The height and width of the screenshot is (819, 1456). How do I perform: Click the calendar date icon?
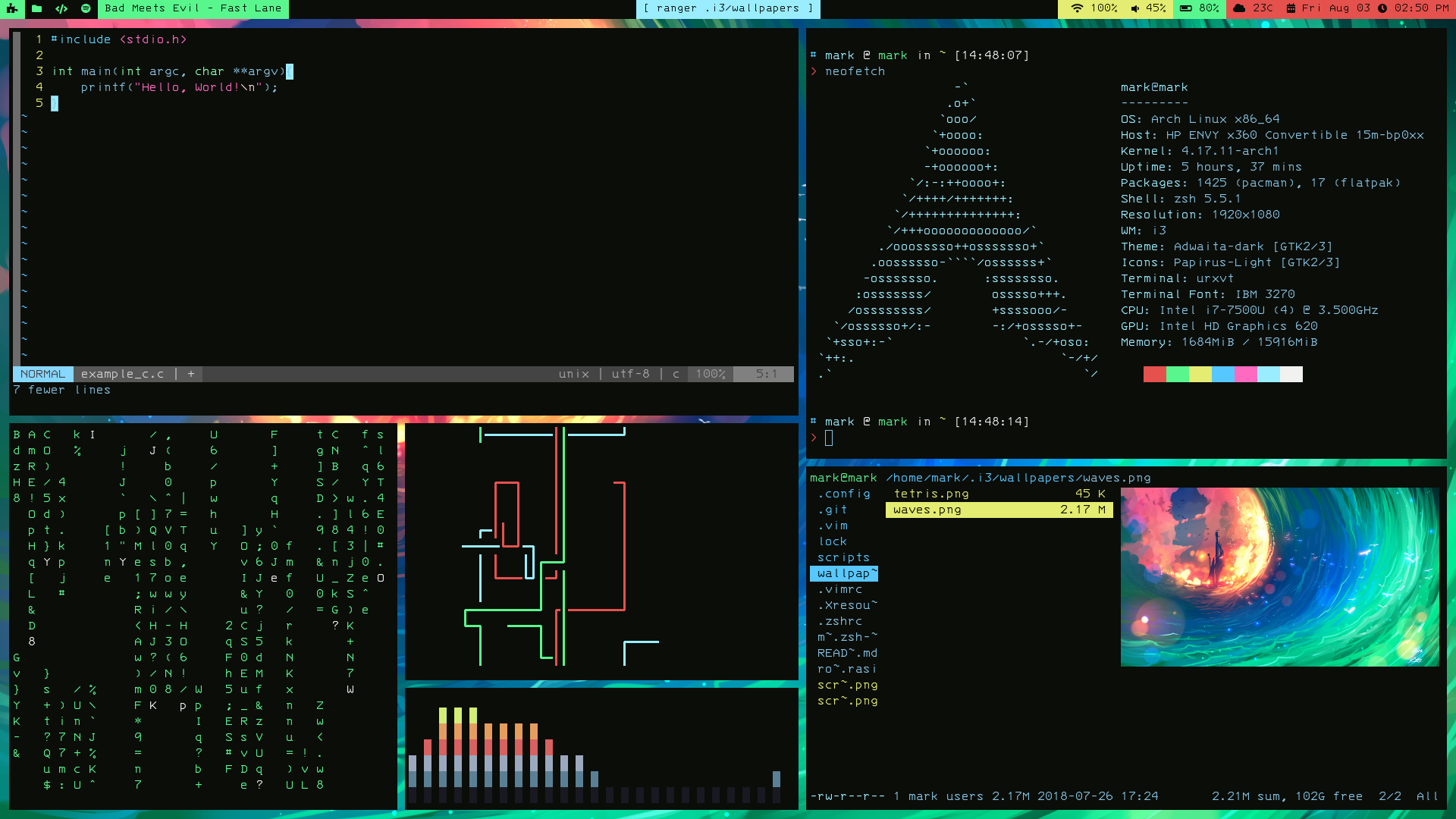1291,8
